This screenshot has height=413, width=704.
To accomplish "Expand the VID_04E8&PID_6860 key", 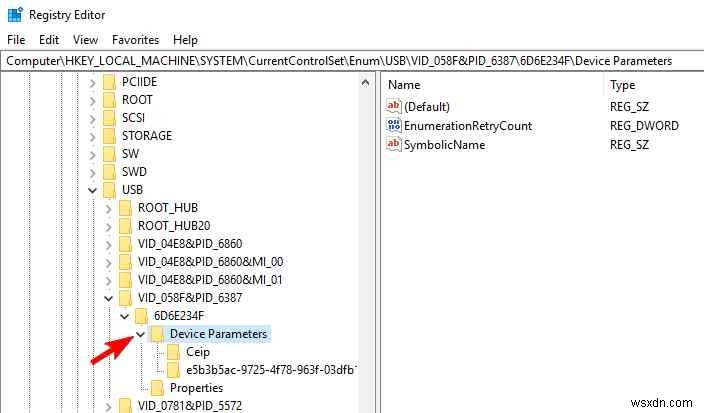I will tap(108, 245).
